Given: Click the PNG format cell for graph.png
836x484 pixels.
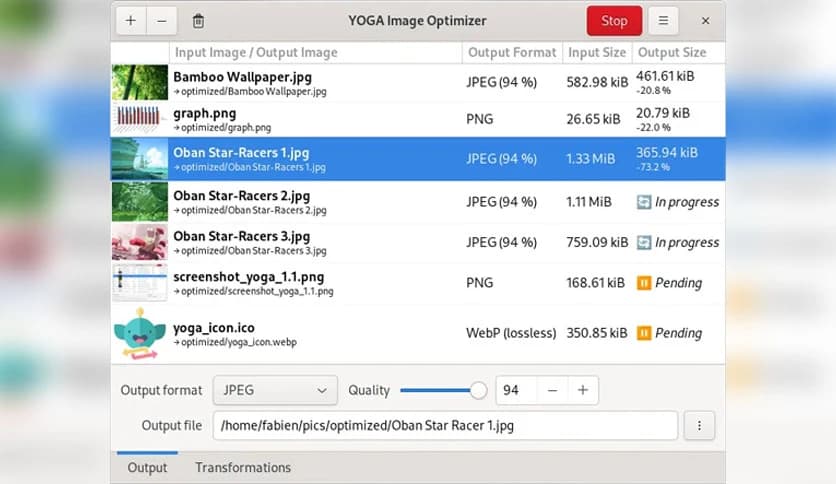Looking at the screenshot, I should (x=479, y=119).
